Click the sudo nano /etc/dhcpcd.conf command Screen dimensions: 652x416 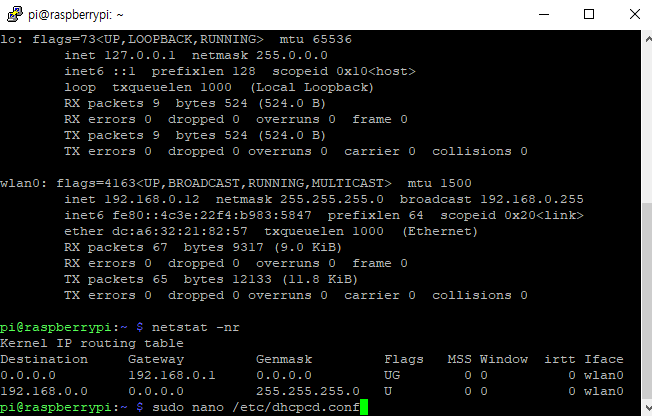(256, 407)
